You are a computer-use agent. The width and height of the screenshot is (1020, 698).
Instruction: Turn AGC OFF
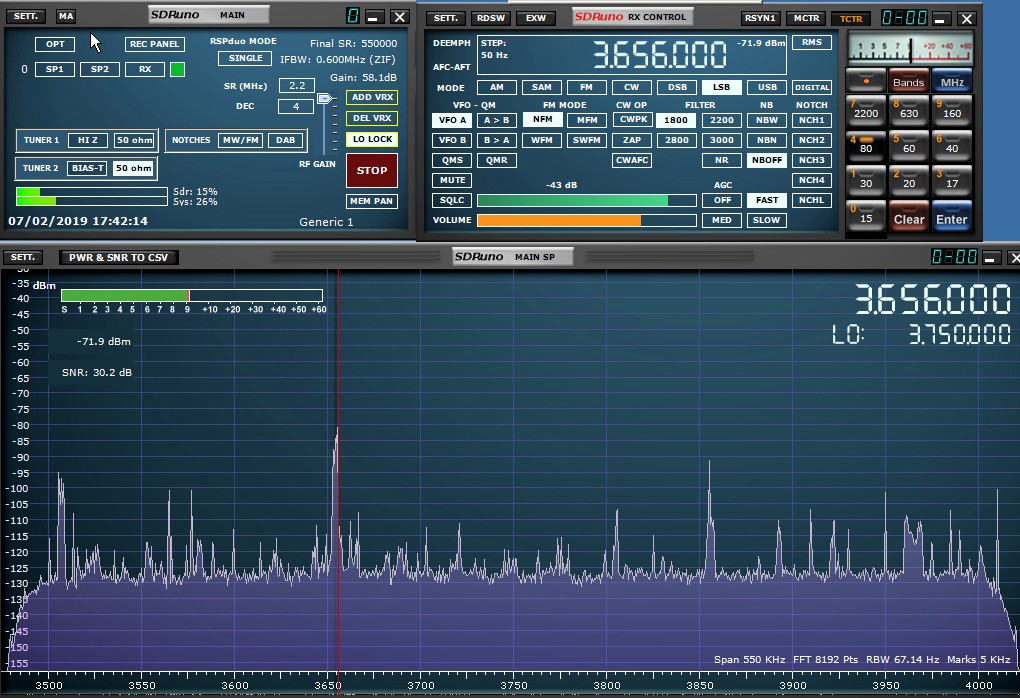(722, 200)
